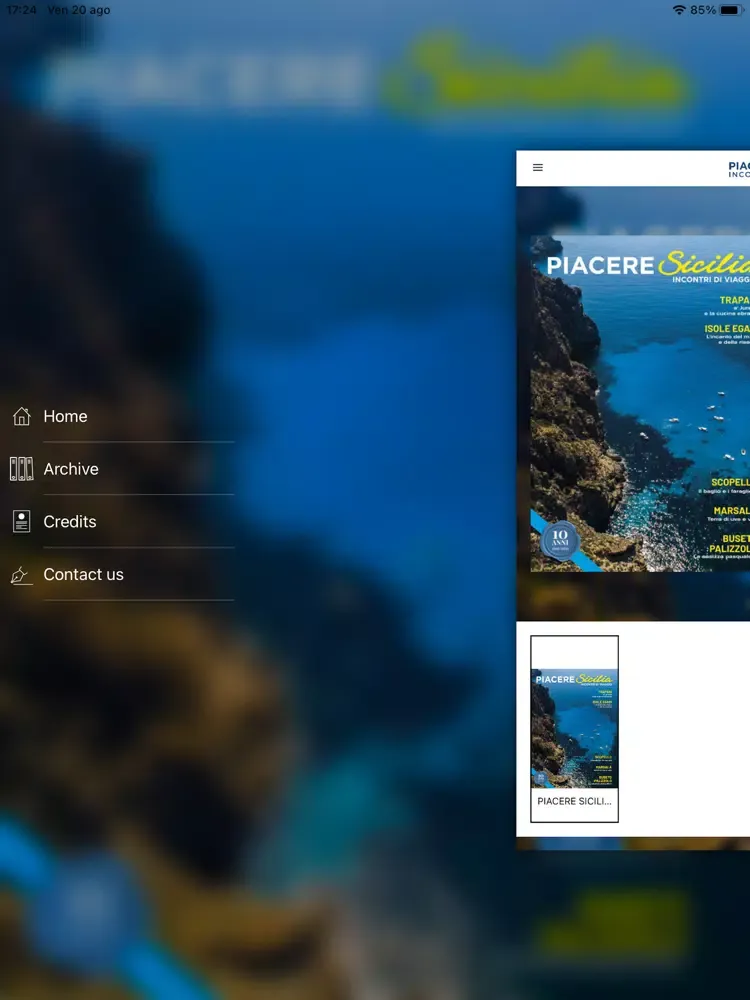Click the badge icon beside Credits

[x=22, y=522]
